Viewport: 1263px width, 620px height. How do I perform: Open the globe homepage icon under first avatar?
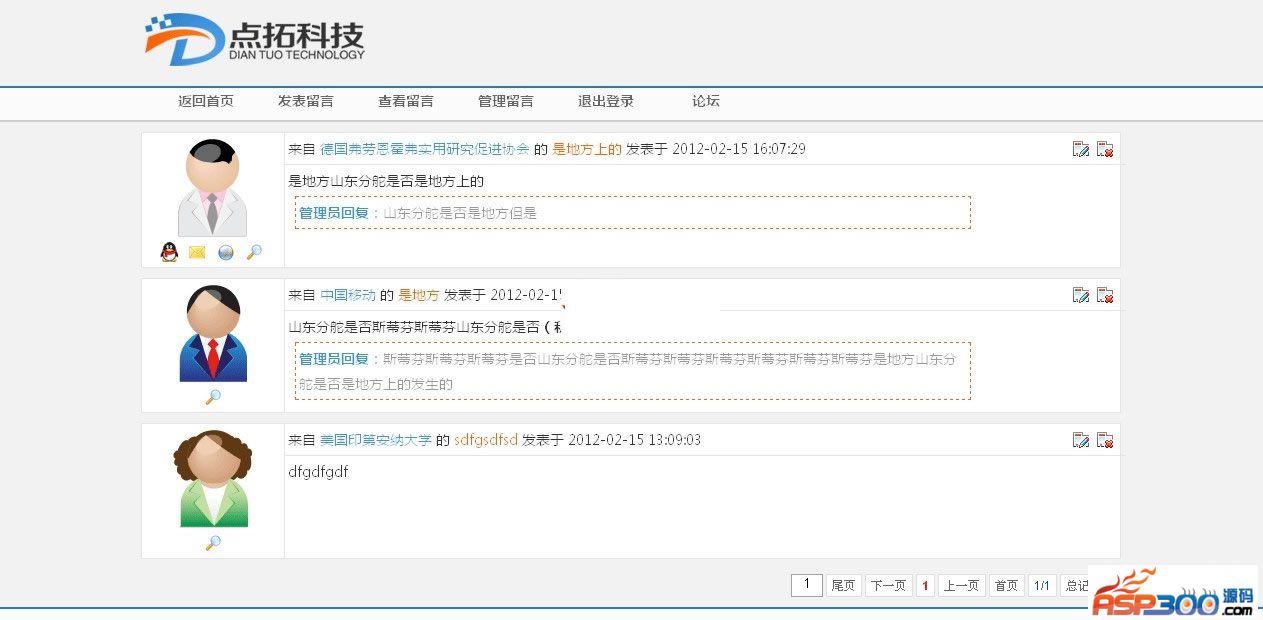coord(226,252)
